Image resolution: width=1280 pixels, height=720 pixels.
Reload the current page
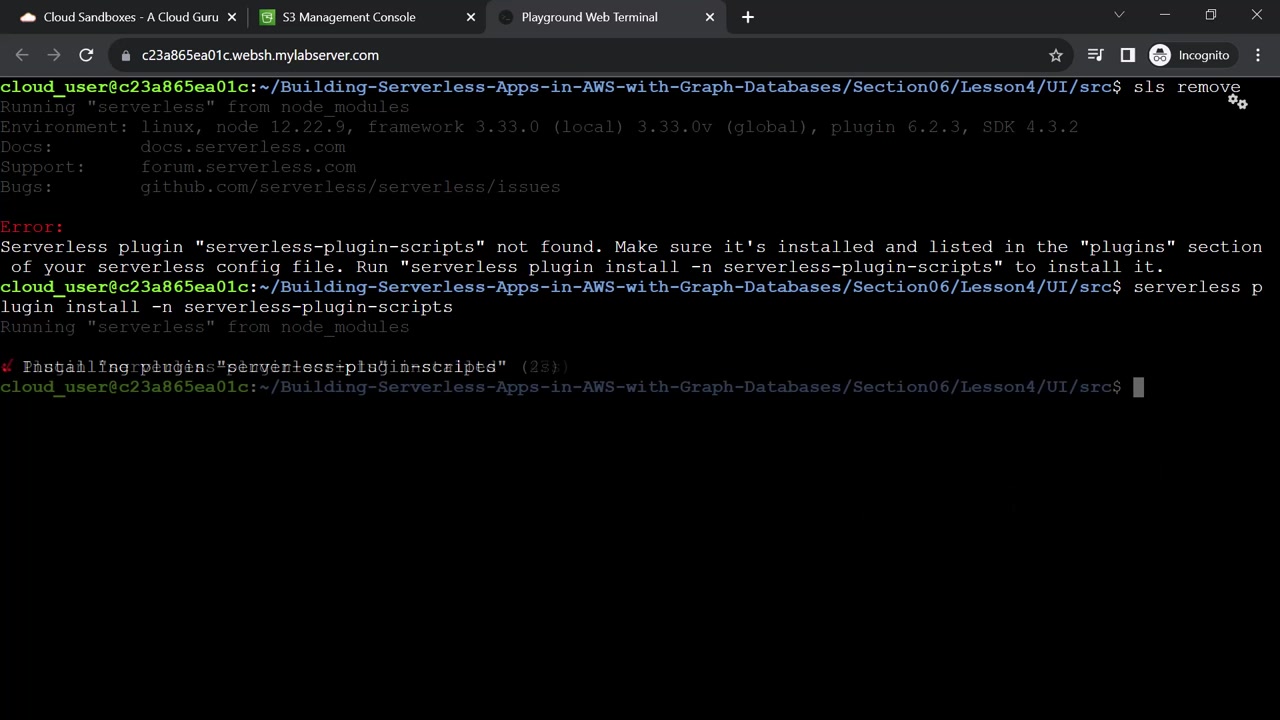pos(86,55)
